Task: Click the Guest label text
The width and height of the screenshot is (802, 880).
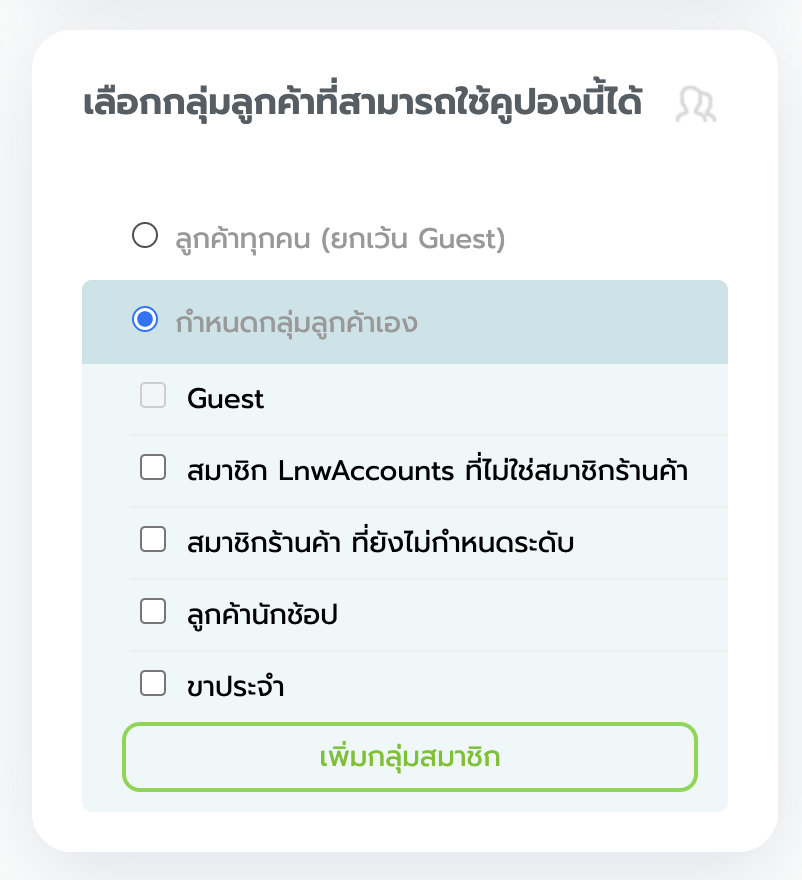Action: [x=226, y=399]
